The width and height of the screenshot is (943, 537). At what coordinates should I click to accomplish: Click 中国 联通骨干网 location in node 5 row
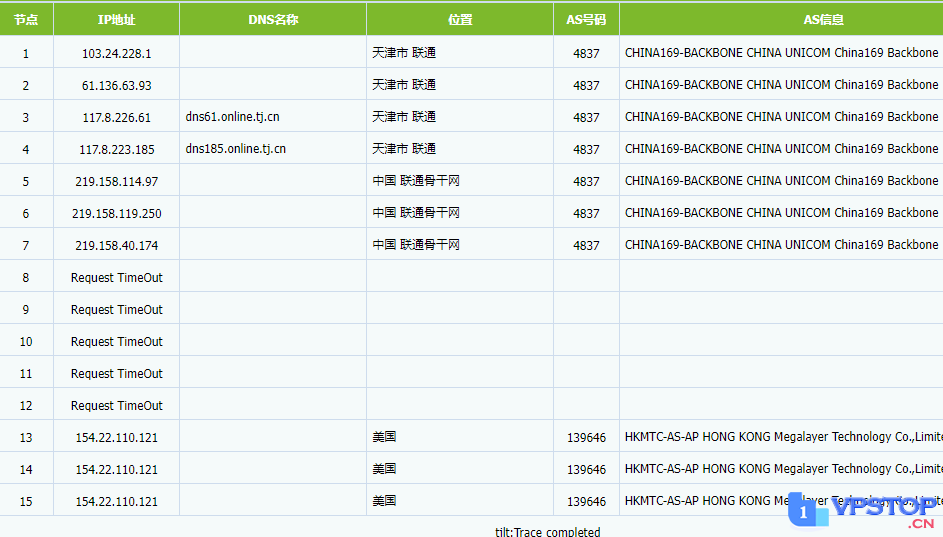416,180
